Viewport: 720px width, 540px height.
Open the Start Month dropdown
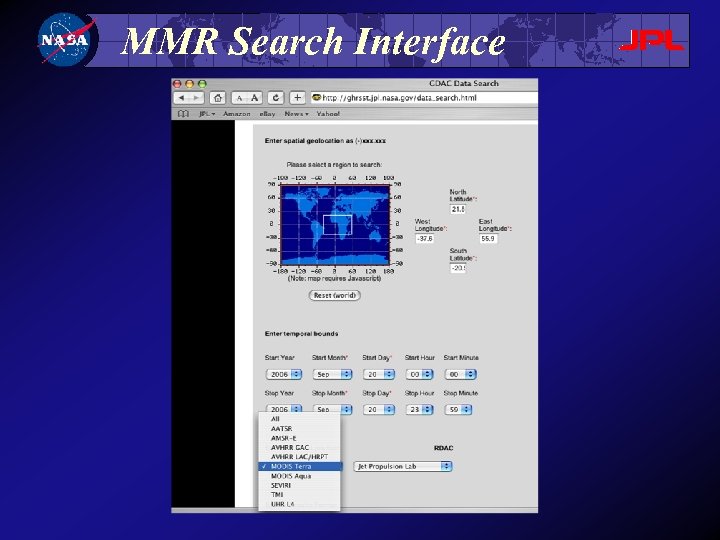(332, 374)
